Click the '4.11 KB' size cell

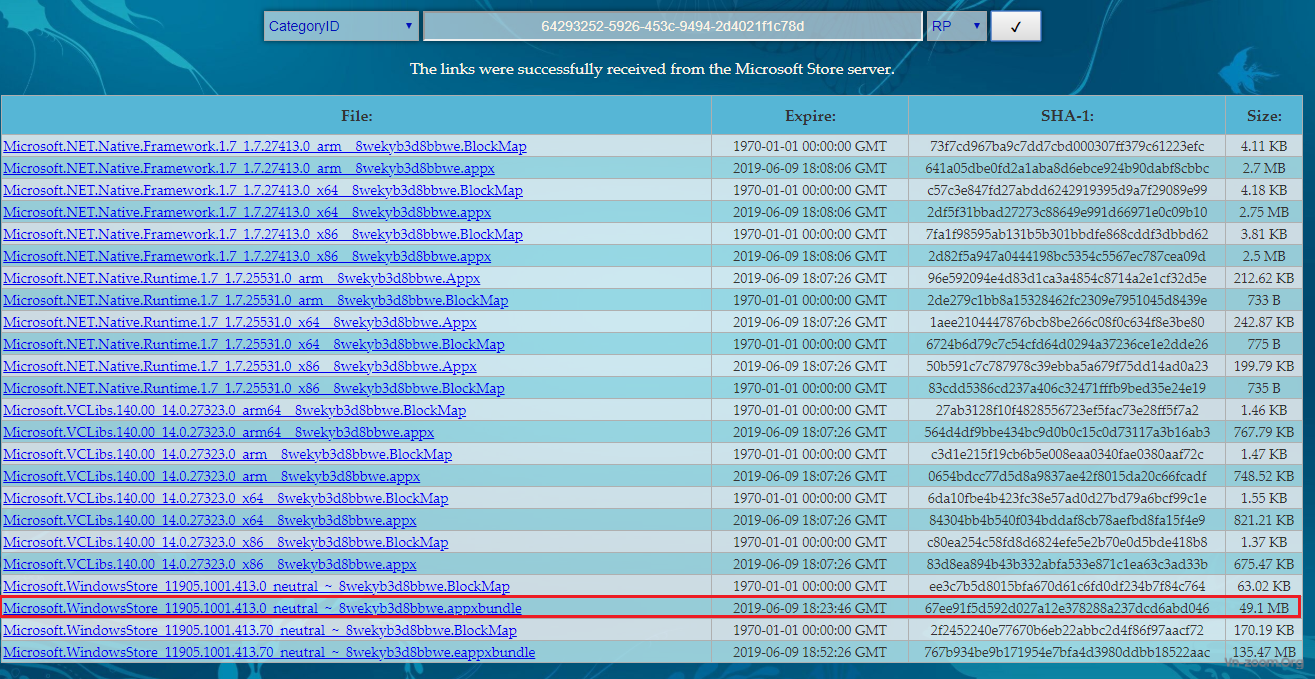1264,146
